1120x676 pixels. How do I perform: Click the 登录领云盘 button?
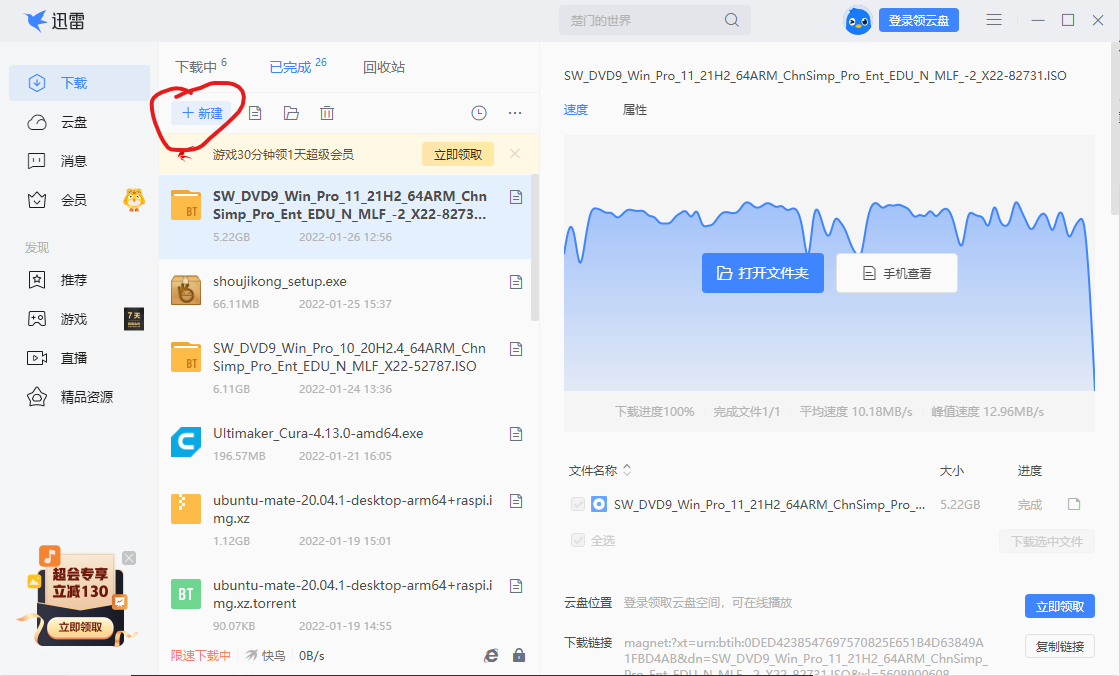(x=919, y=21)
